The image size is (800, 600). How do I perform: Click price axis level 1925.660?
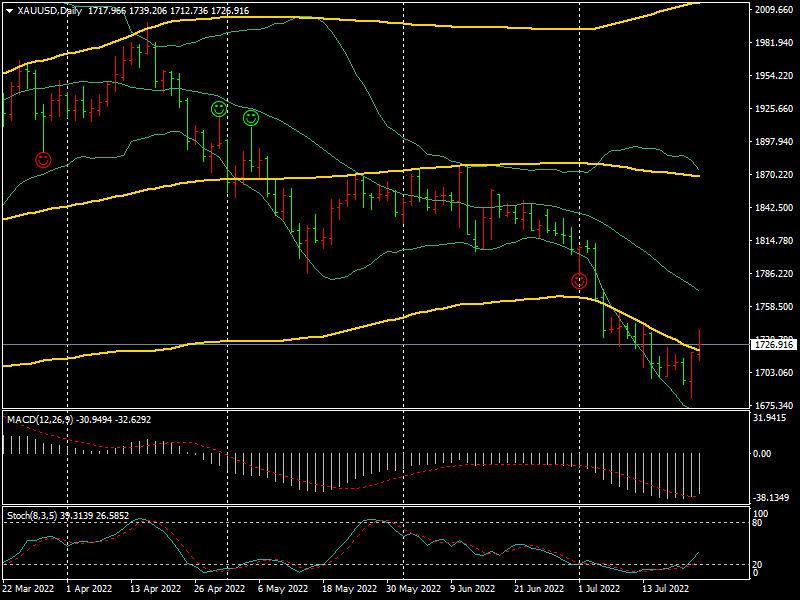[x=774, y=109]
